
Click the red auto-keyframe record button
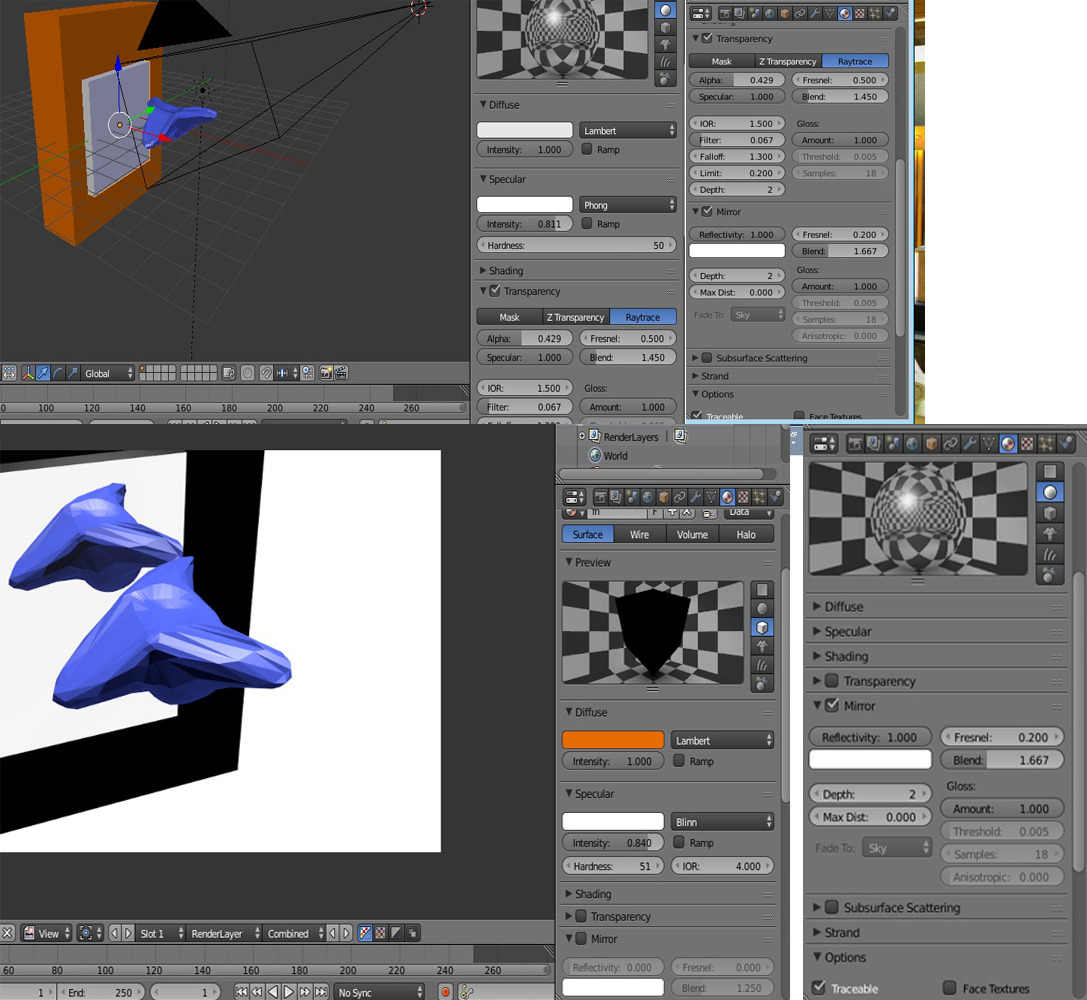point(446,992)
